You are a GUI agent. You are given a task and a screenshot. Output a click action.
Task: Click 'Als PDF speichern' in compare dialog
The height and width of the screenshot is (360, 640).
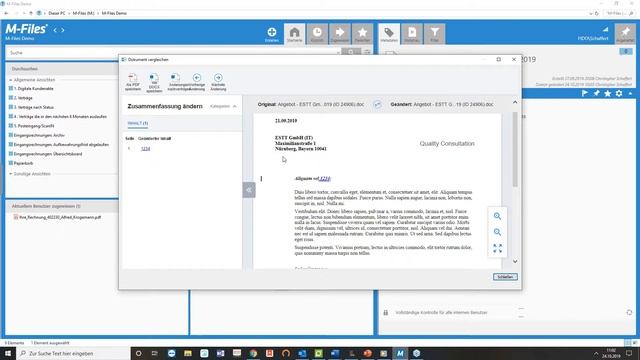coord(133,82)
